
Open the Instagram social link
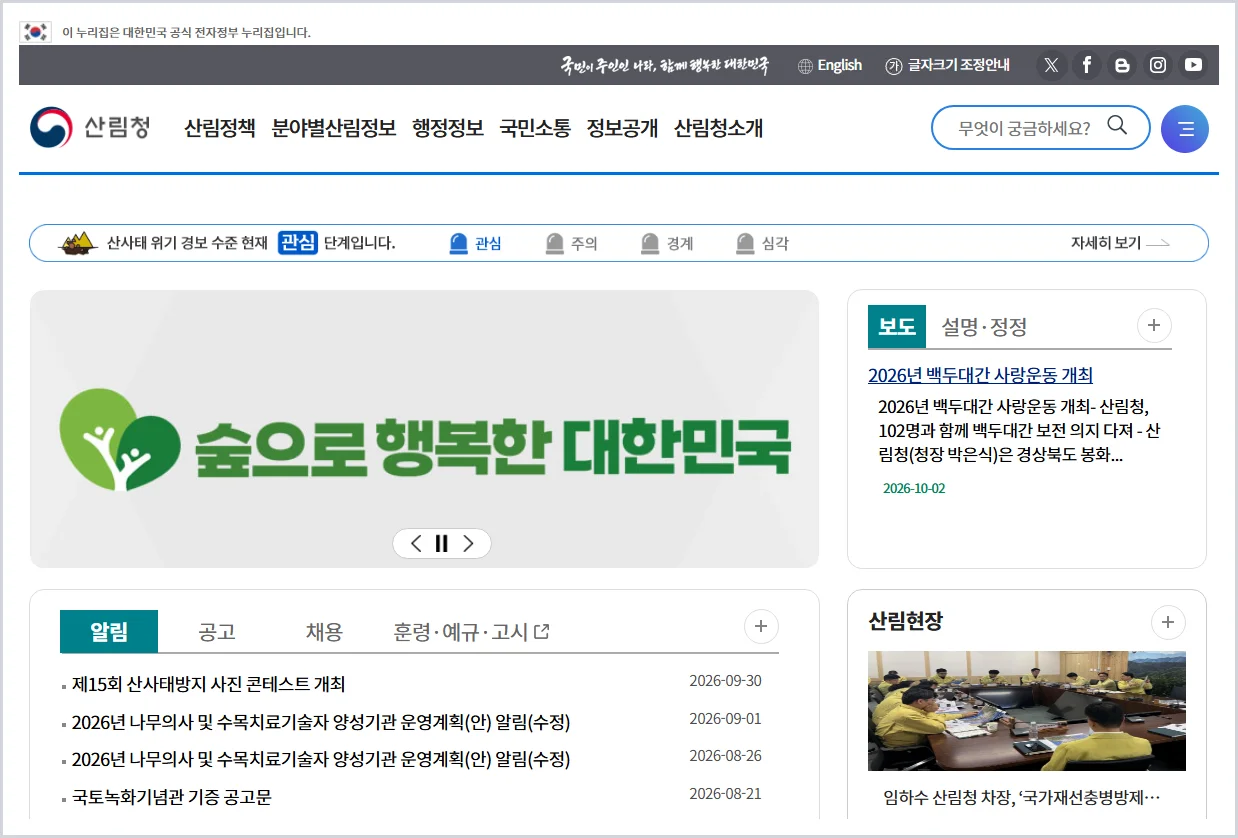[x=1158, y=65]
